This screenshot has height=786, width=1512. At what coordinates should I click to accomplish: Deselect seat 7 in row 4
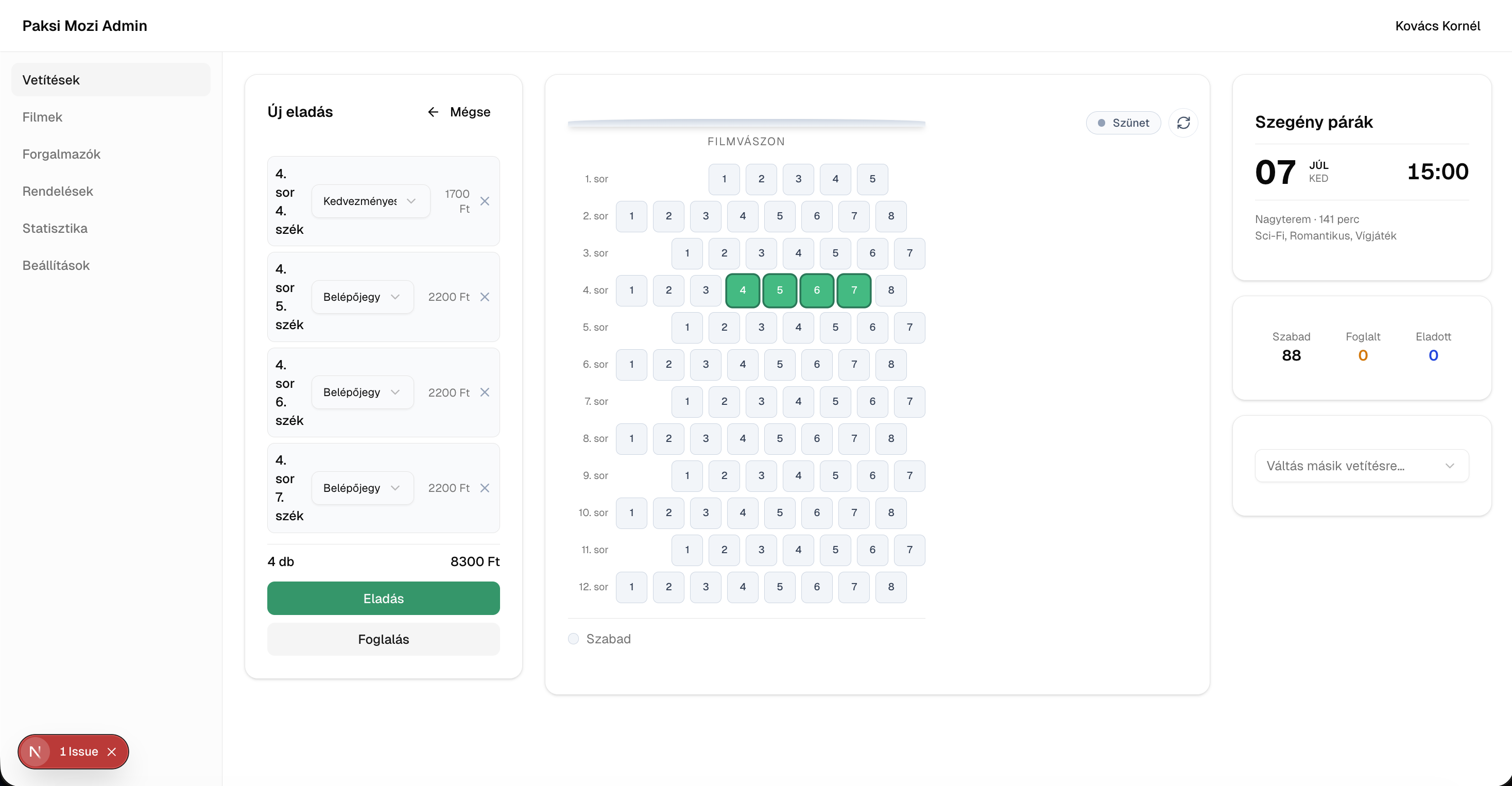tap(854, 290)
